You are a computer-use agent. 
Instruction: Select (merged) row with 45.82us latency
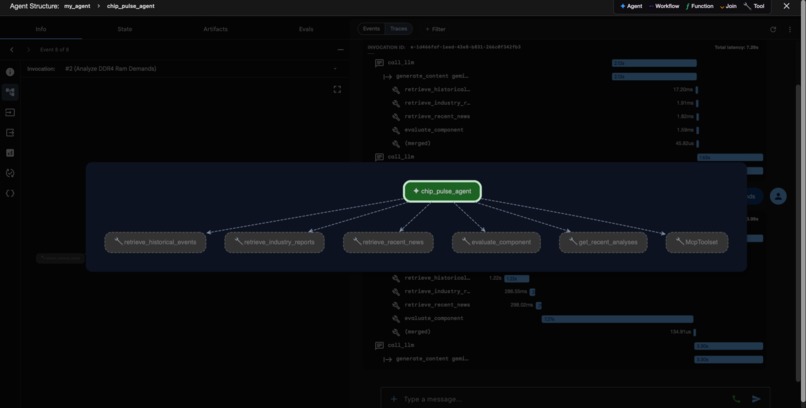pyautogui.click(x=564, y=143)
